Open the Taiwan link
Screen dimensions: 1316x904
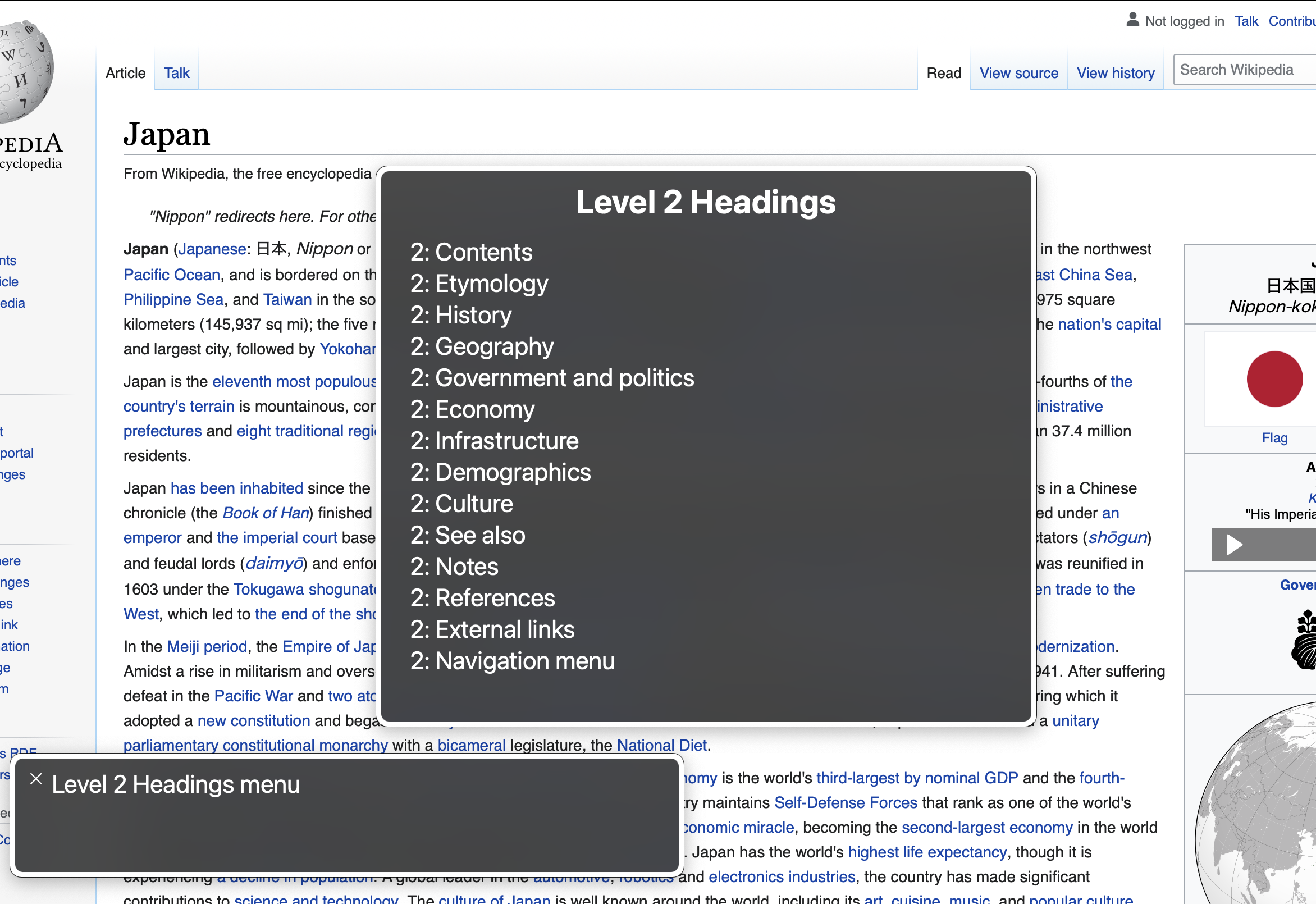pyautogui.click(x=287, y=300)
